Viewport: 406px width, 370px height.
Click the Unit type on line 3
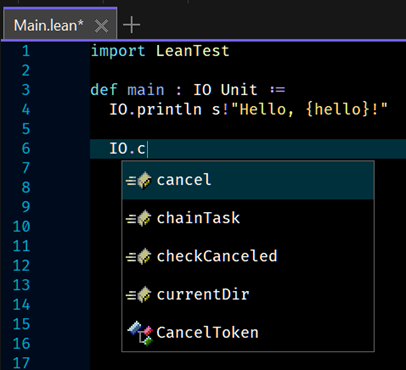pyautogui.click(x=239, y=90)
